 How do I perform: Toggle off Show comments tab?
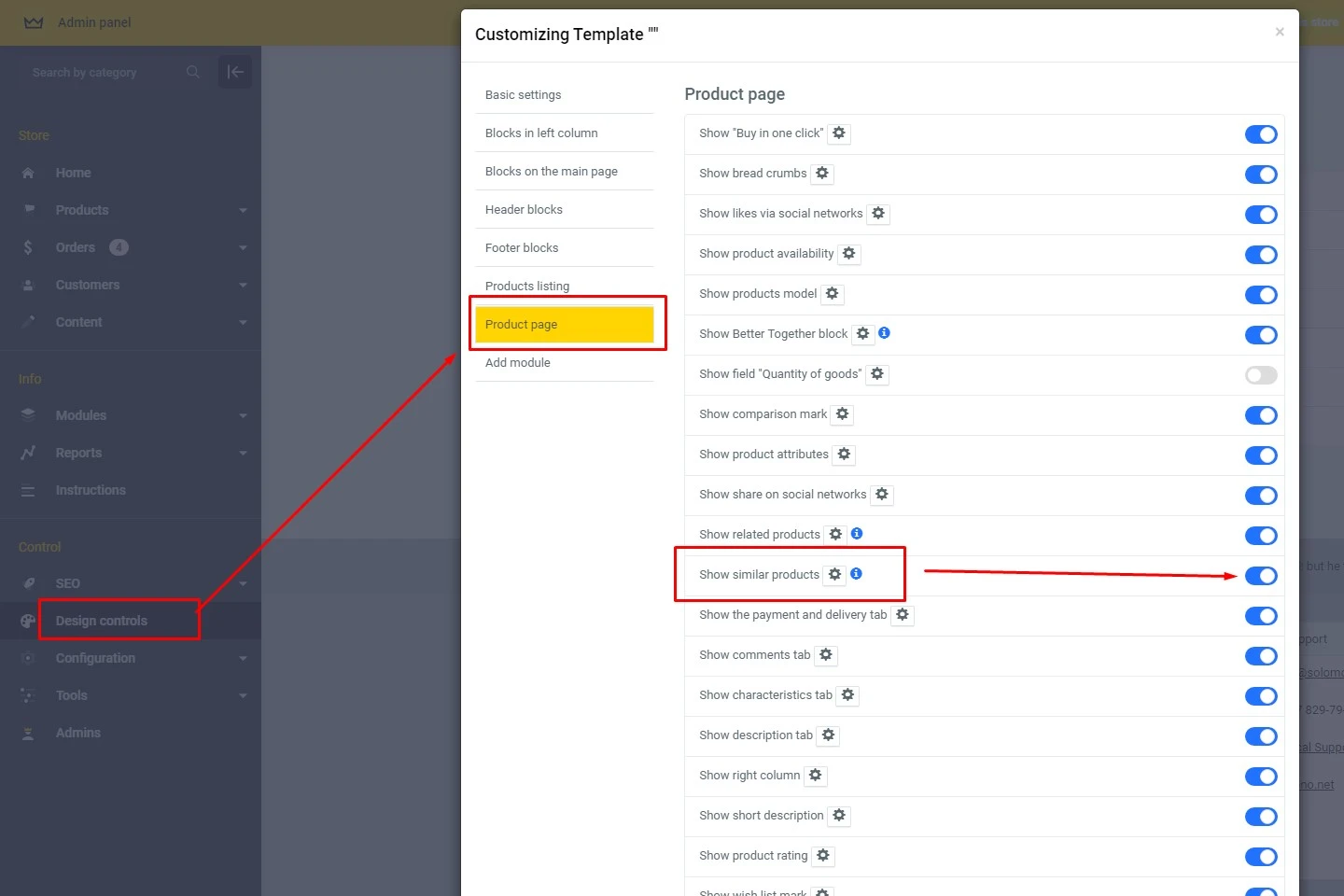(1261, 656)
